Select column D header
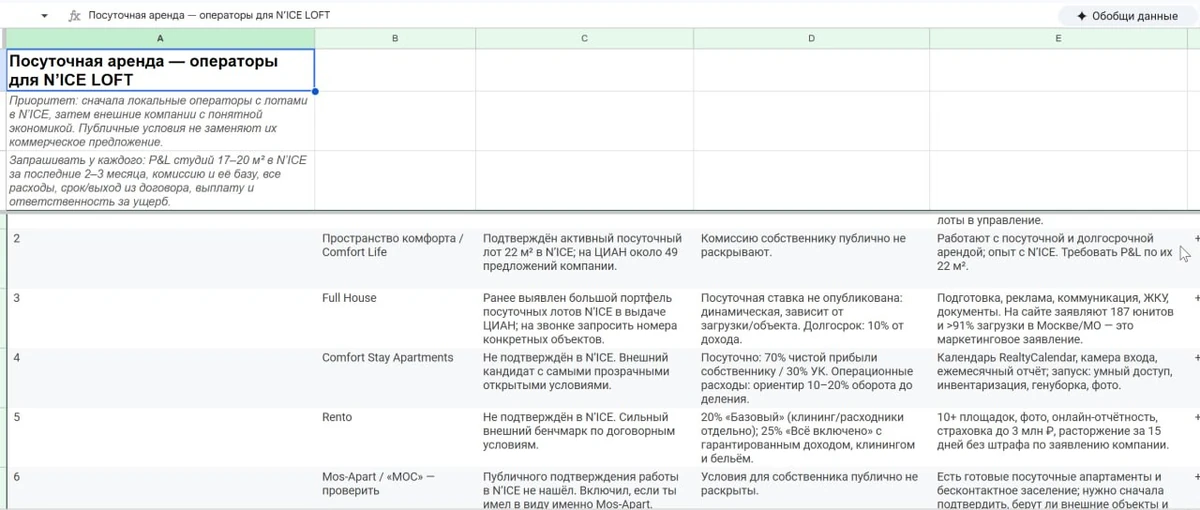This screenshot has width=1200, height=510. (x=811, y=38)
